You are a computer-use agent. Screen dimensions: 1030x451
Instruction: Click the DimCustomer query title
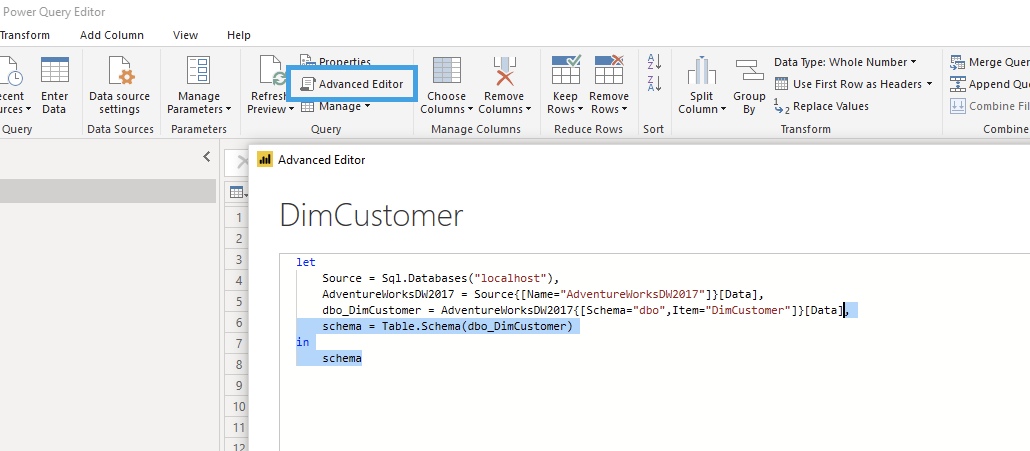point(371,215)
